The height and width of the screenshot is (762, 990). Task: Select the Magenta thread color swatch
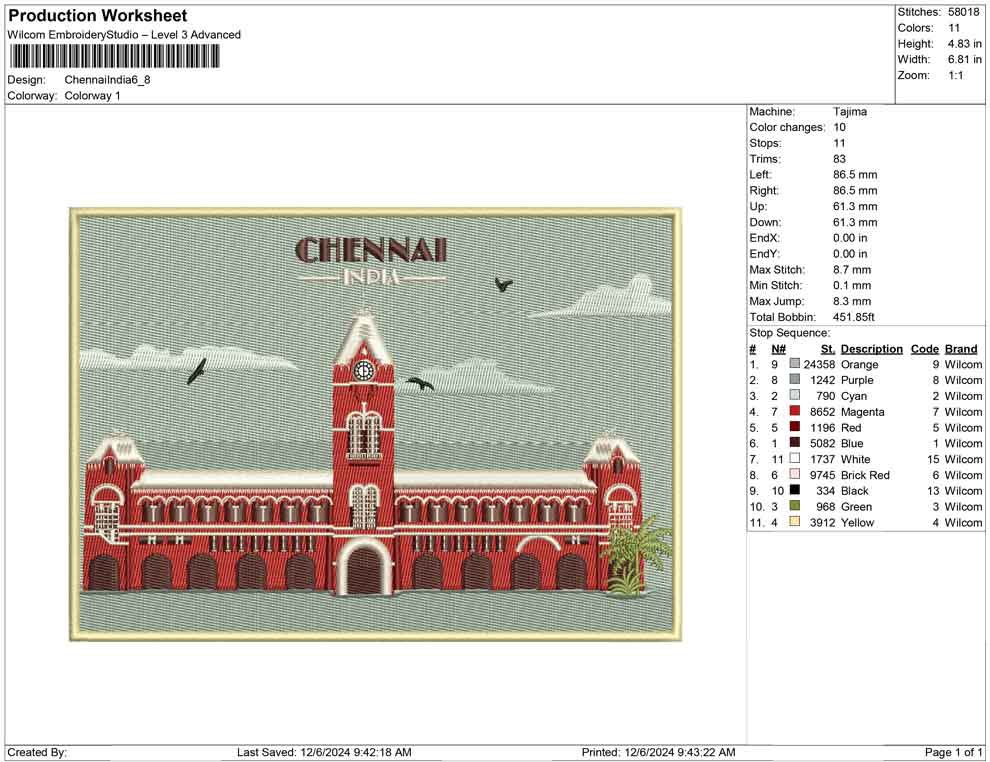pos(794,412)
